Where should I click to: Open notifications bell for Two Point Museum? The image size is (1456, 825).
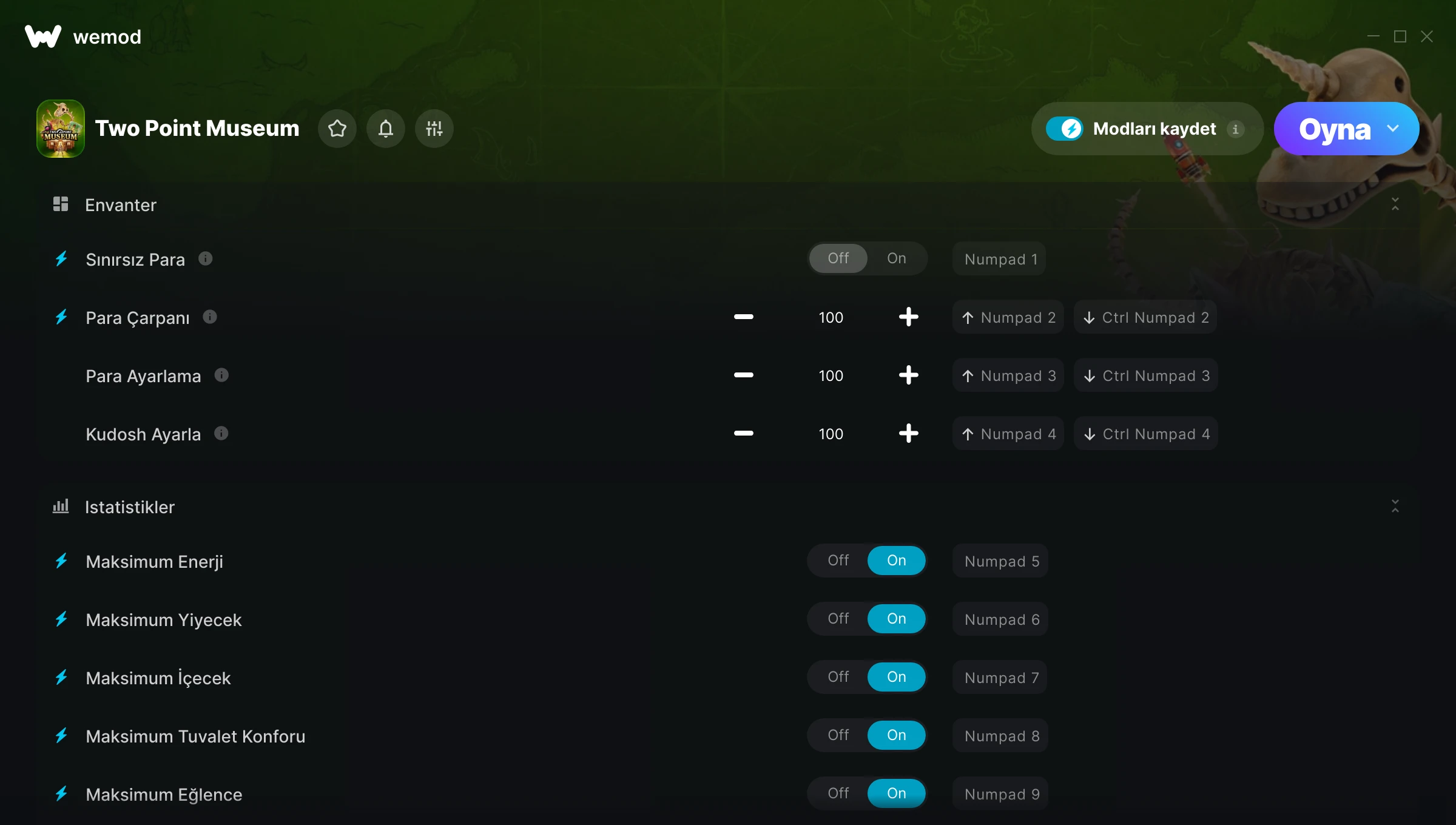(386, 129)
